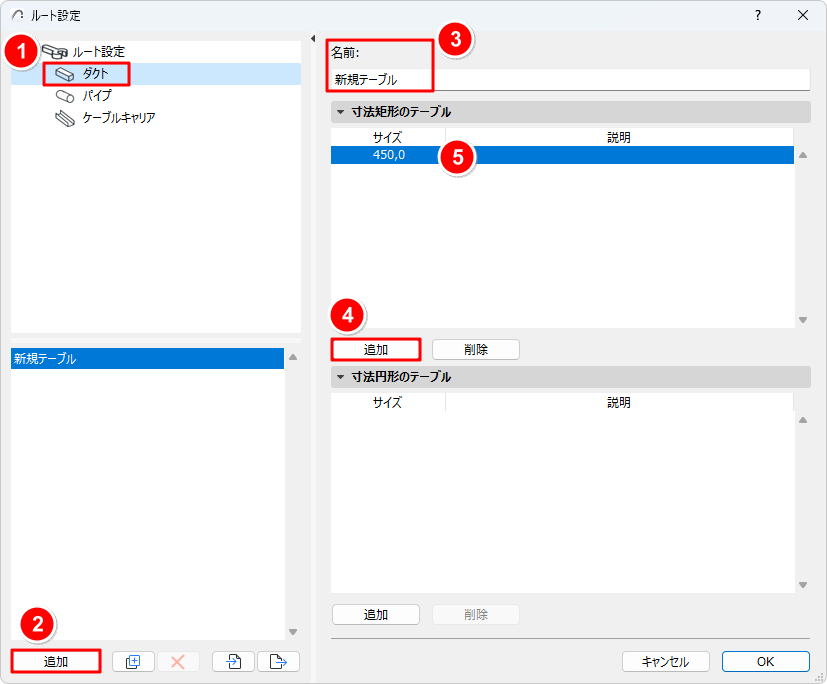Click the rectangular table scroll-down arrow
Screen dimensions: 827x684
(803, 320)
